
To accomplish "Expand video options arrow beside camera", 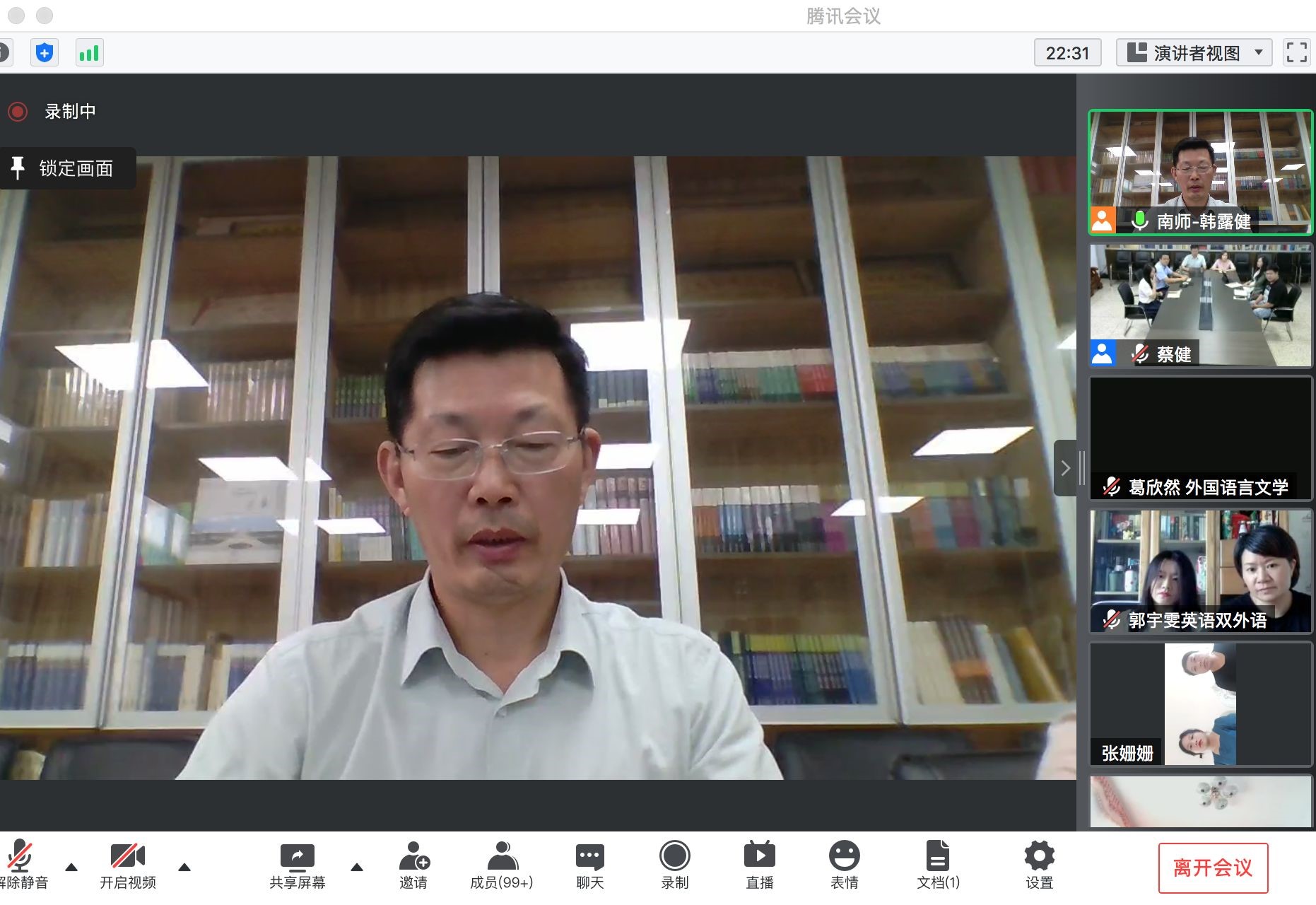I will (184, 867).
